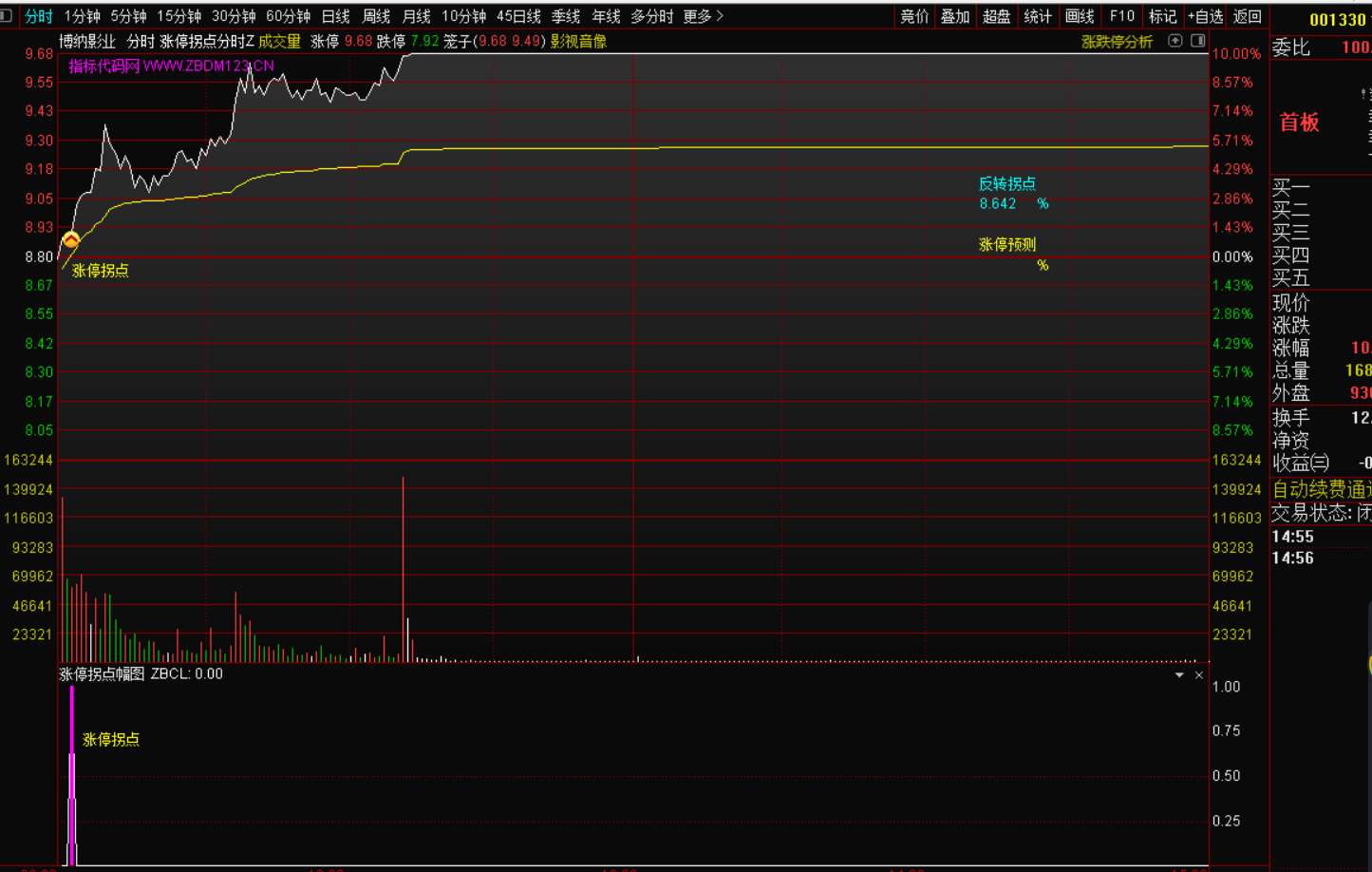Toggle the side panel layout icon

point(1198,41)
